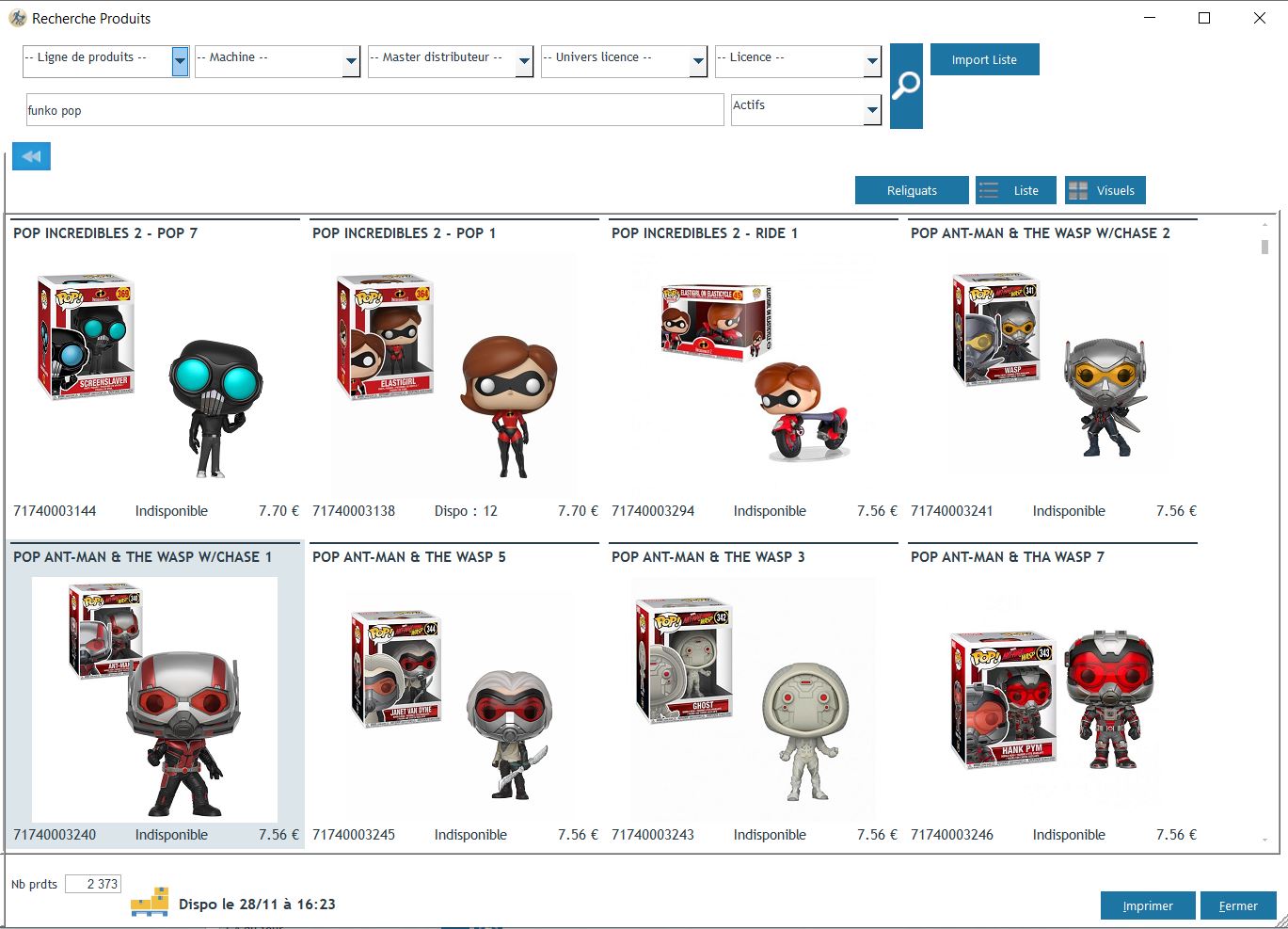The height and width of the screenshot is (929, 1288).
Task: Select the Elastigirl POP 1 product thumbnail
Action: pos(454,374)
